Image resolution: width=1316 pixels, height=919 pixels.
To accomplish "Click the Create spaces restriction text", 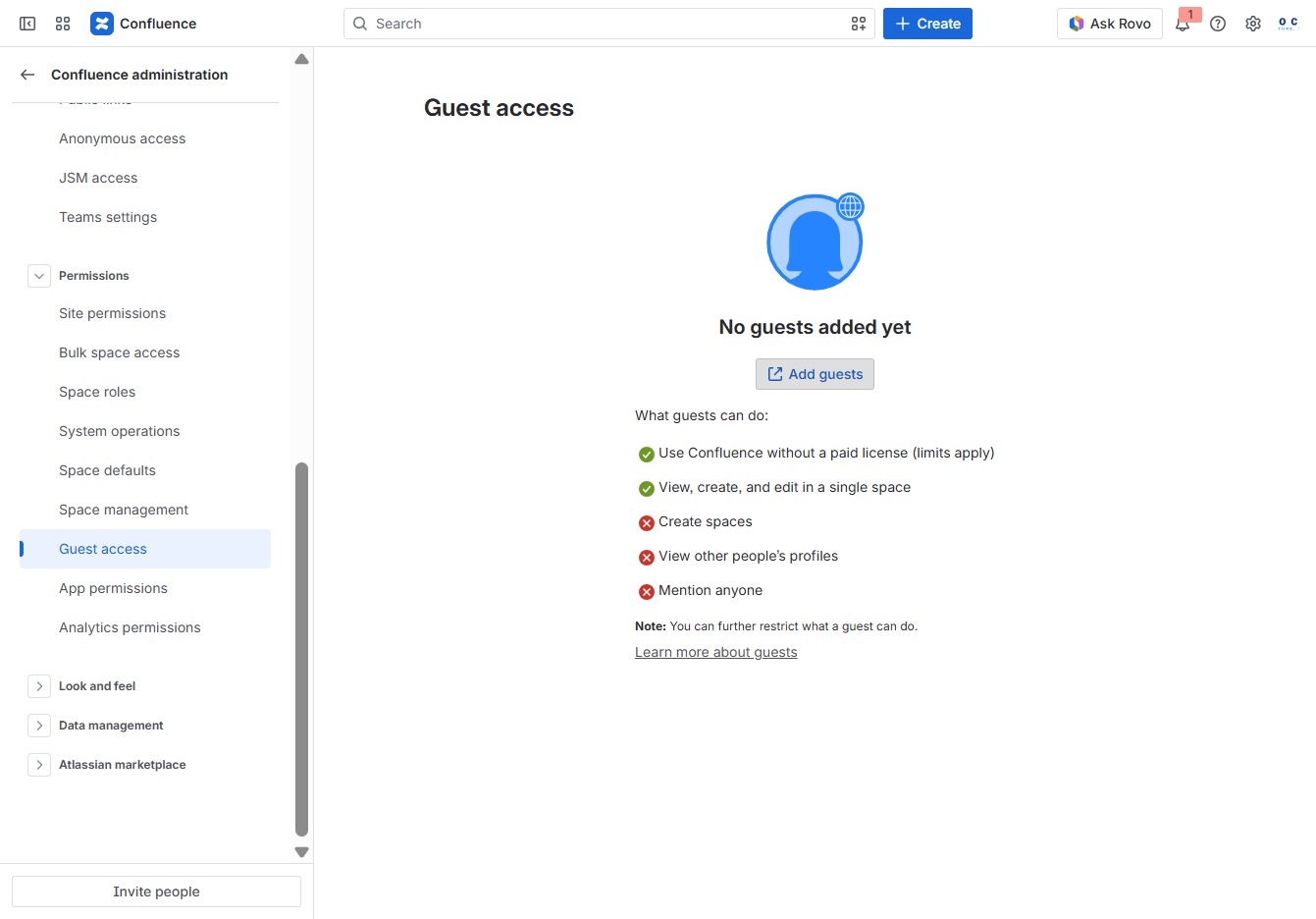I will (706, 521).
